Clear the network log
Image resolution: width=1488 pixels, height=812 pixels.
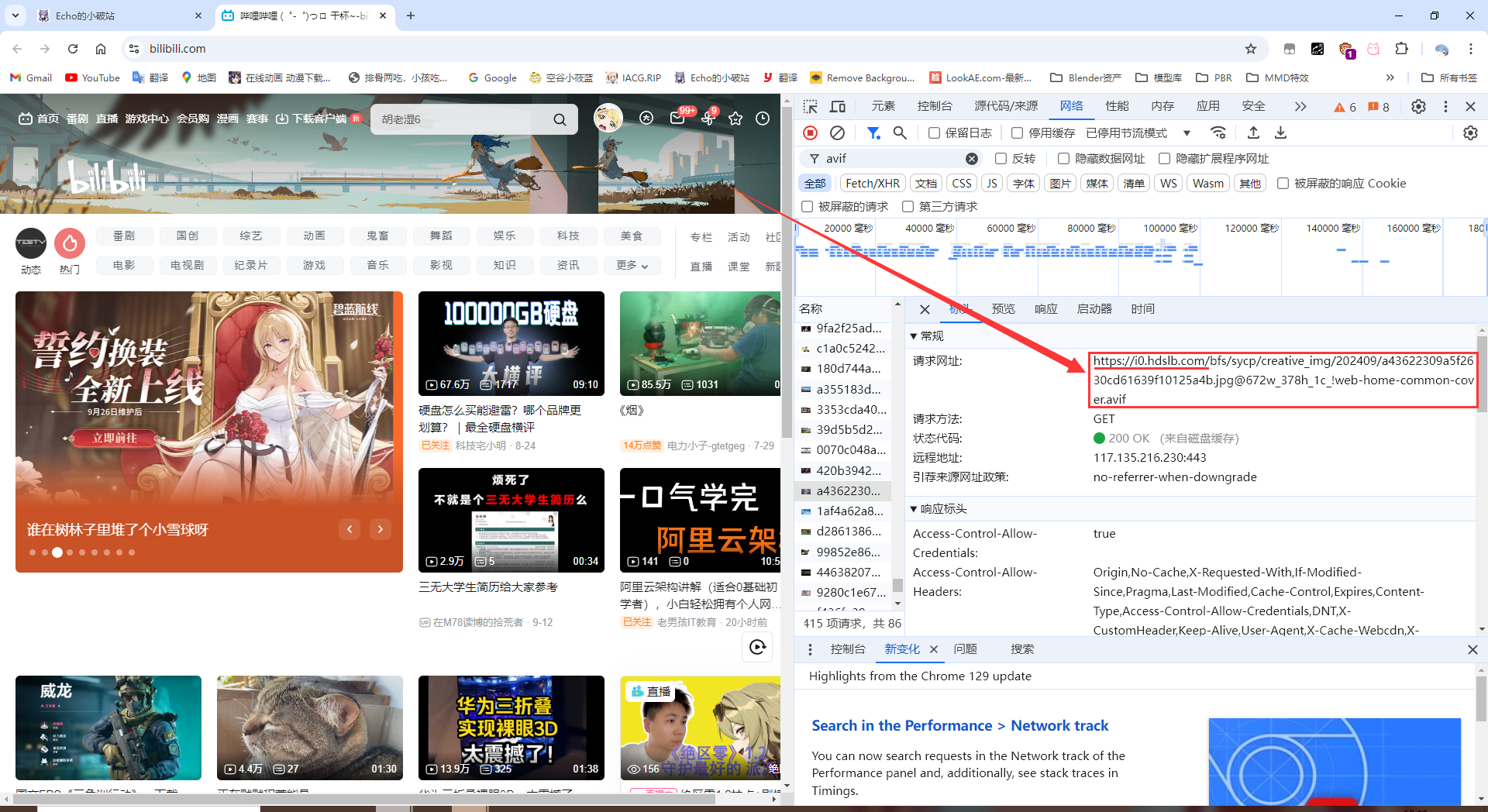coord(837,132)
